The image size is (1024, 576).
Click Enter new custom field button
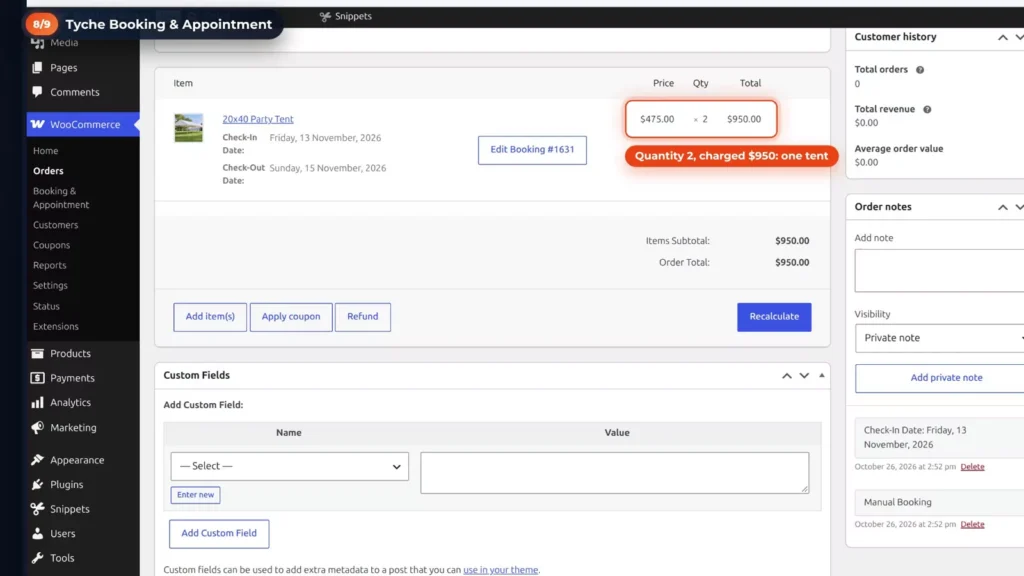point(195,495)
